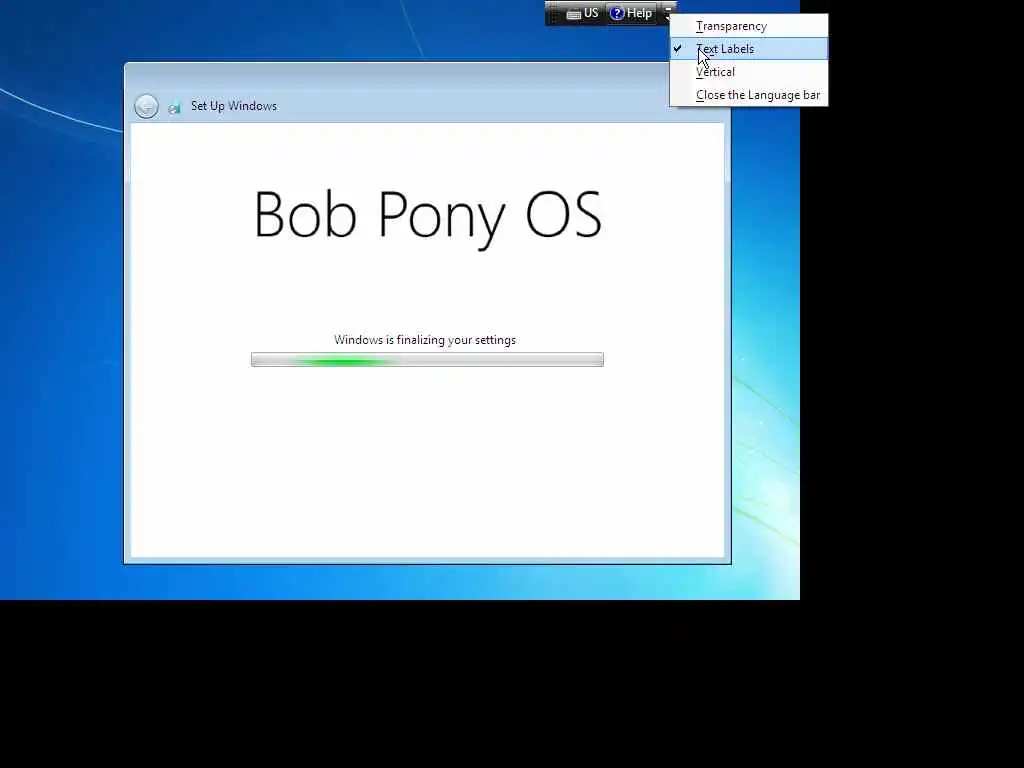This screenshot has width=1024, height=768.
Task: Click Close the Language bar entry
Action: (748, 95)
